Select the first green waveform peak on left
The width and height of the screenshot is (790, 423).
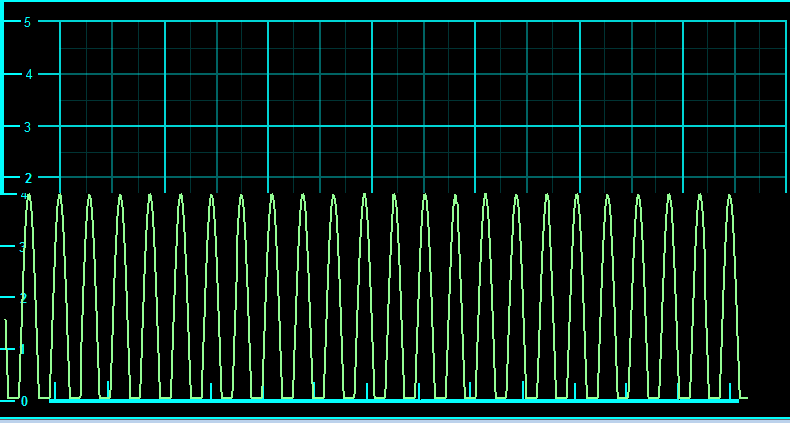tap(28, 198)
